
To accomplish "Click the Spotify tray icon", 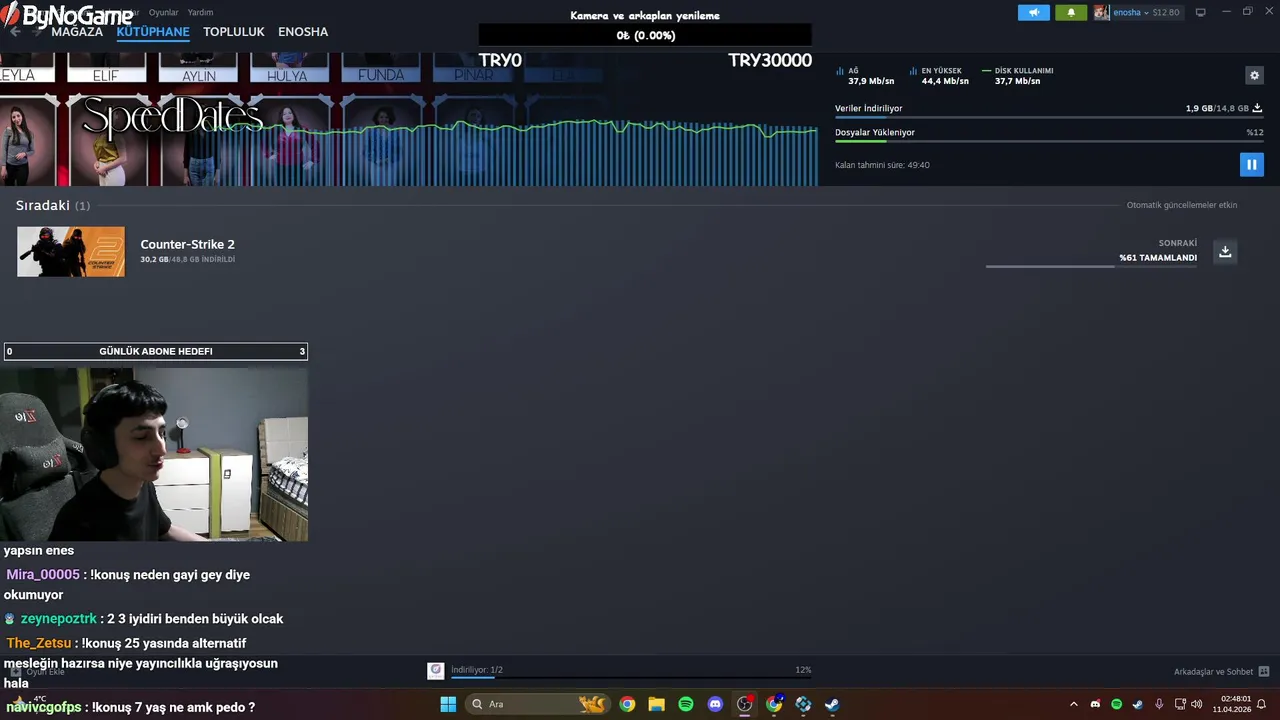I will tap(1116, 704).
